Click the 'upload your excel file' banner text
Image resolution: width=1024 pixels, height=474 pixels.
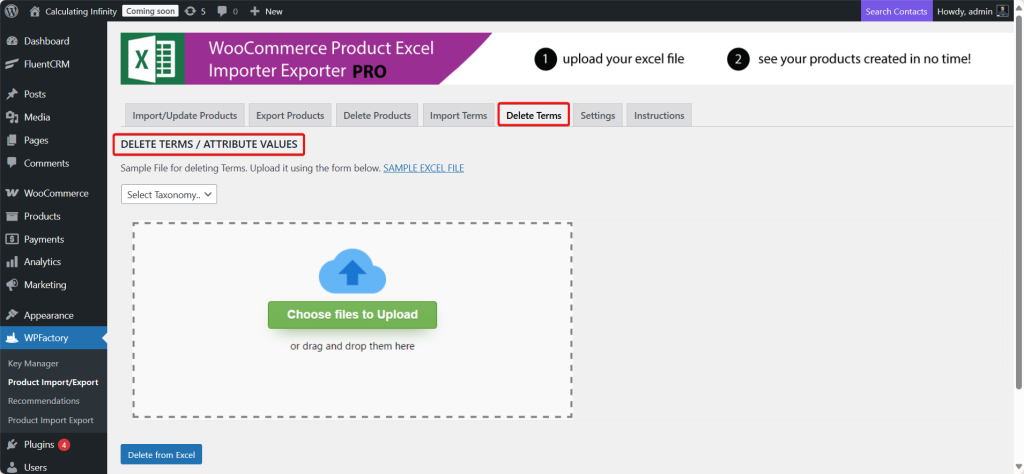(x=624, y=59)
